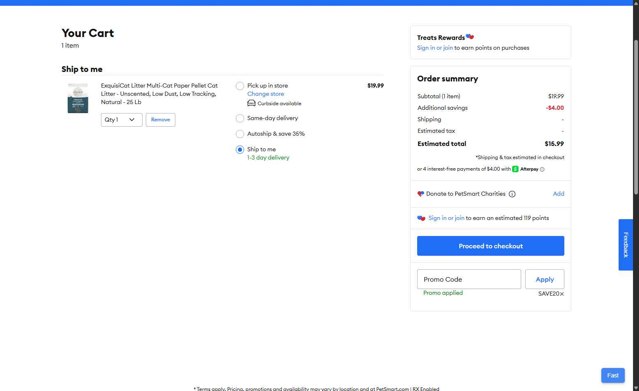Click the Your Cart heading
Viewport: 639px width, 391px height.
pos(88,33)
